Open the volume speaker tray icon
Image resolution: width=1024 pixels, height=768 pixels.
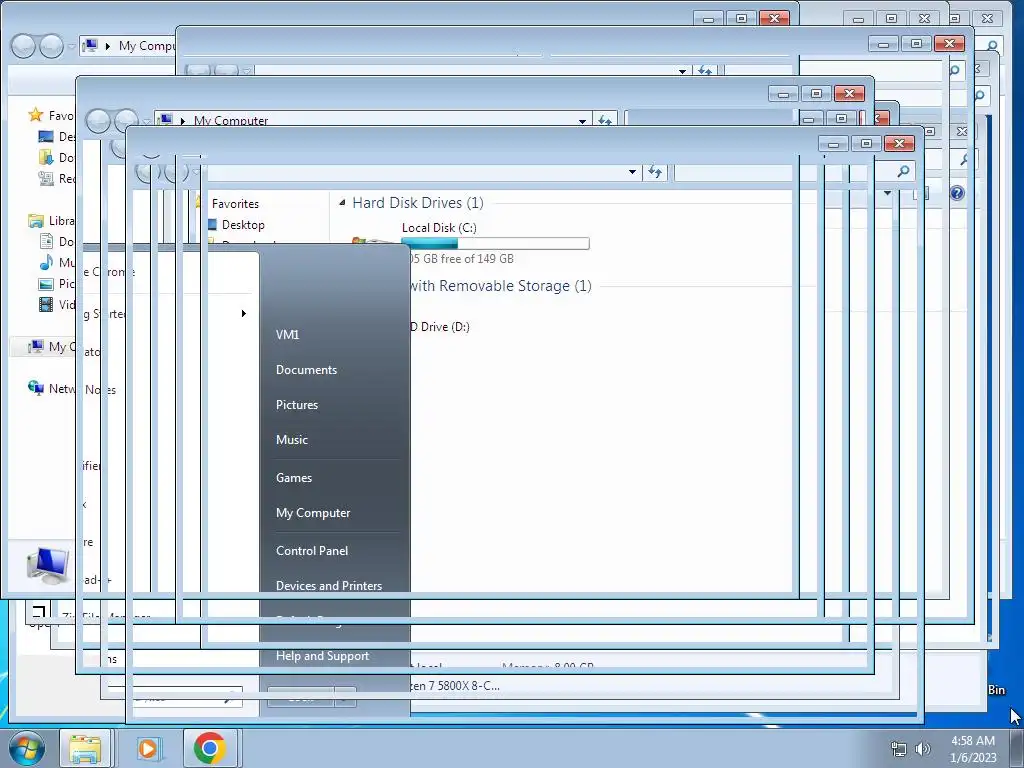pos(923,749)
